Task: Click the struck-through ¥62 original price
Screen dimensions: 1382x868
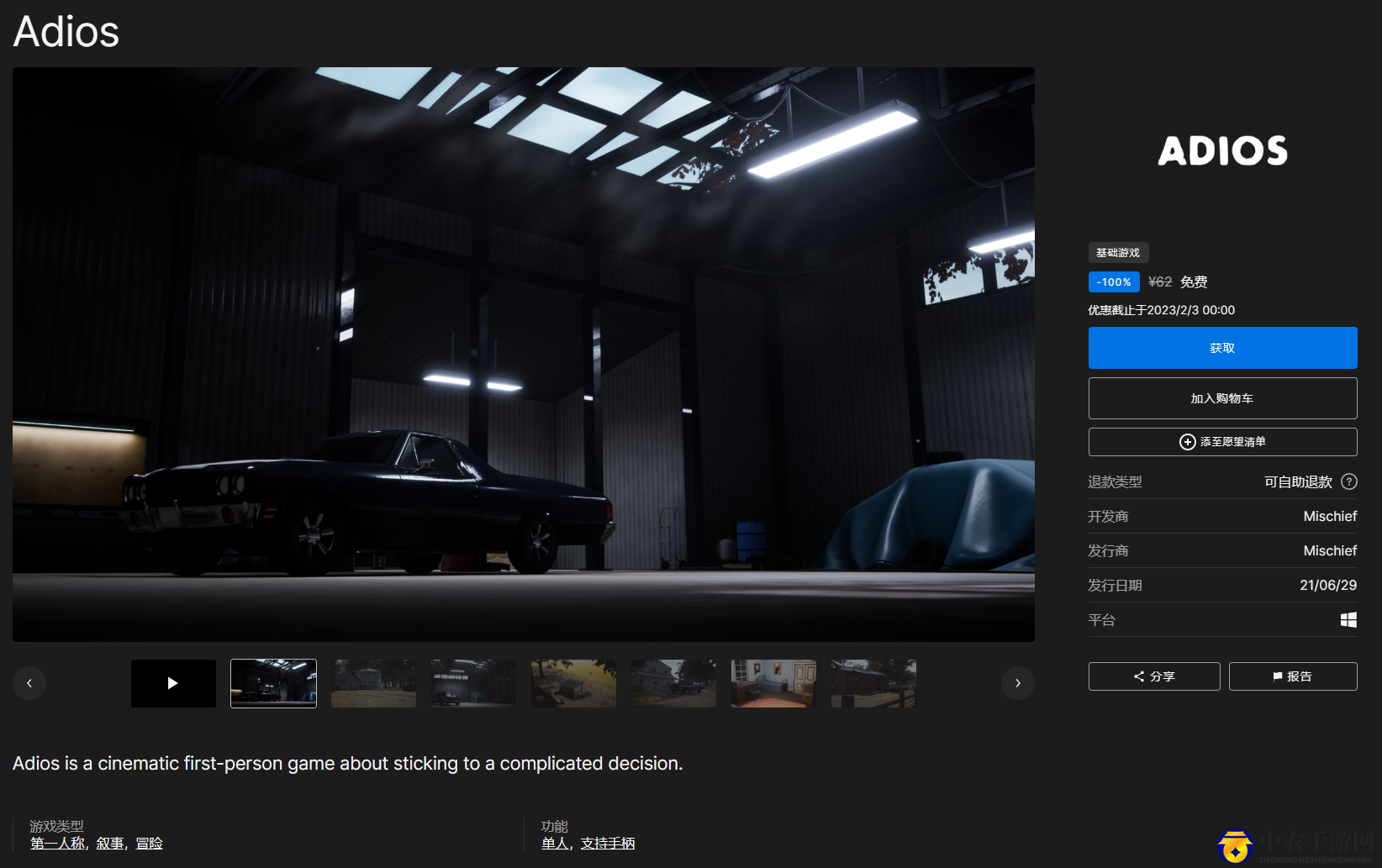Action: [1160, 282]
